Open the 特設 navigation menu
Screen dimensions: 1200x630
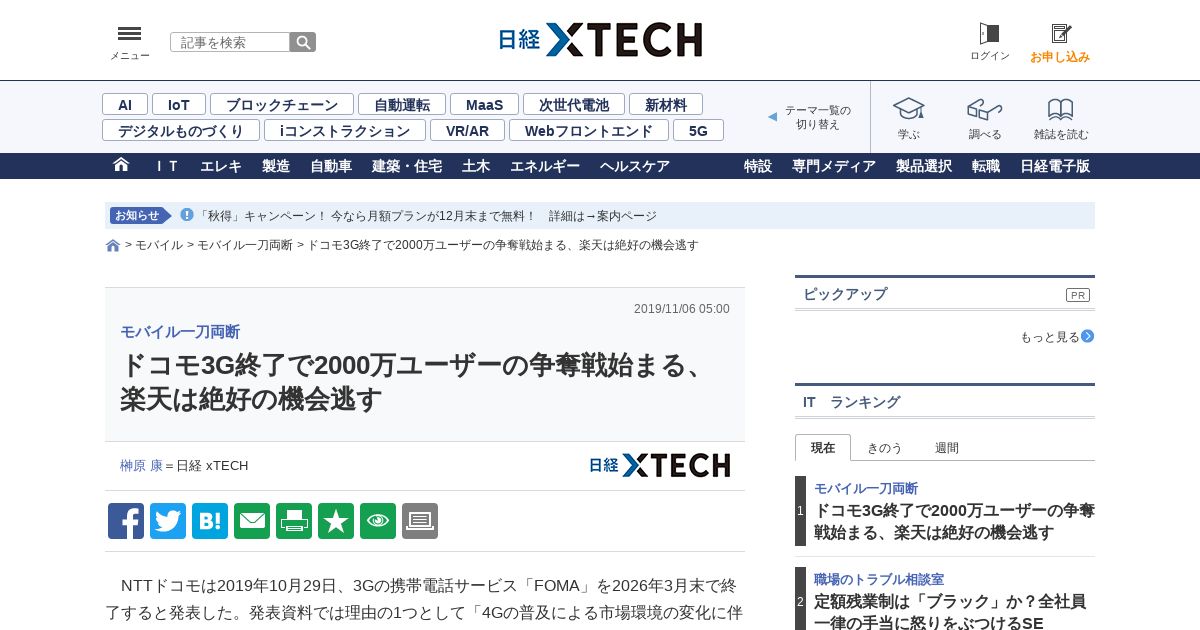[x=758, y=166]
